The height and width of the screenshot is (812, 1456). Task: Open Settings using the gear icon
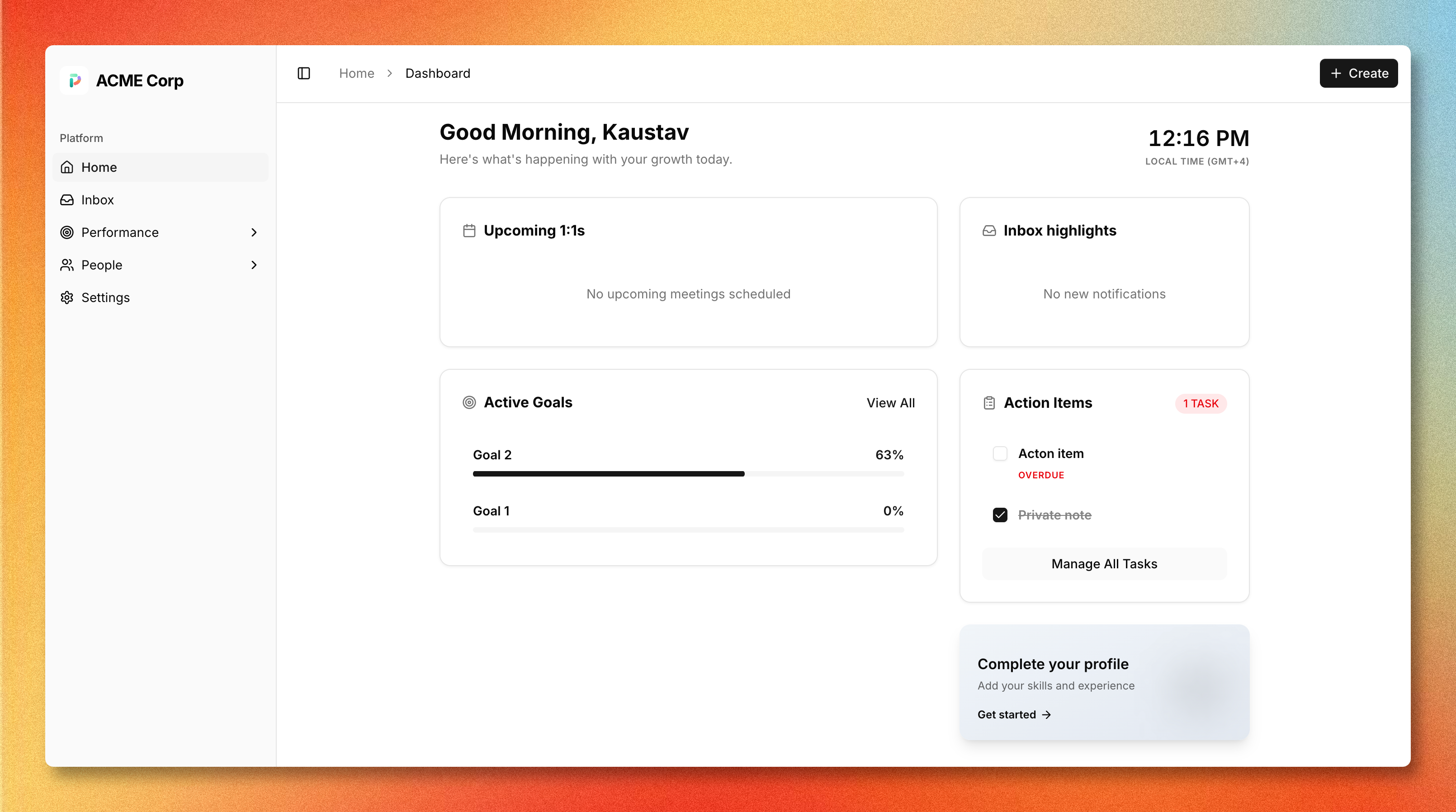pos(67,297)
